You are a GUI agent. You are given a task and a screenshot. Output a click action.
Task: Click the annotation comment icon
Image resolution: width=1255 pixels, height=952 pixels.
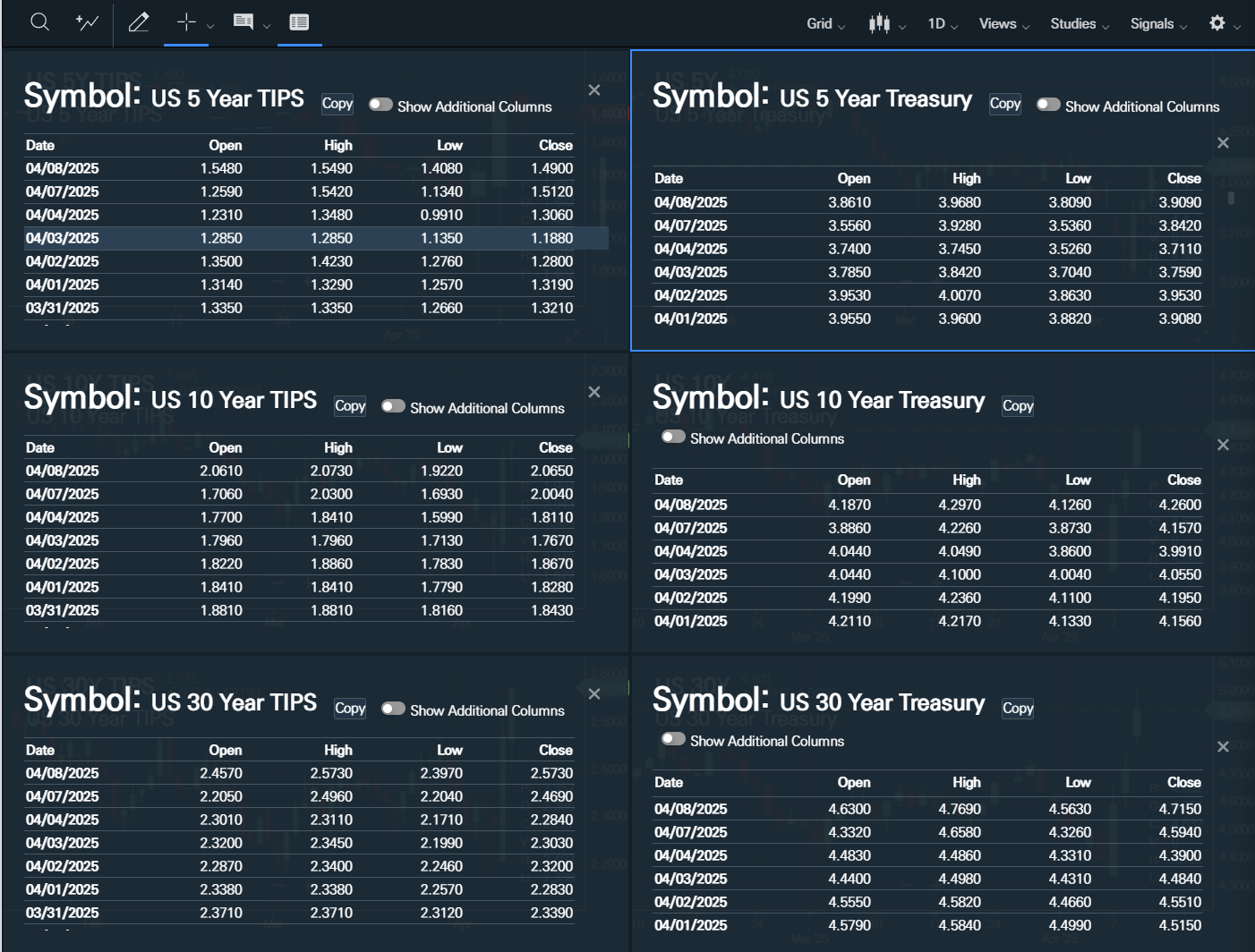243,22
